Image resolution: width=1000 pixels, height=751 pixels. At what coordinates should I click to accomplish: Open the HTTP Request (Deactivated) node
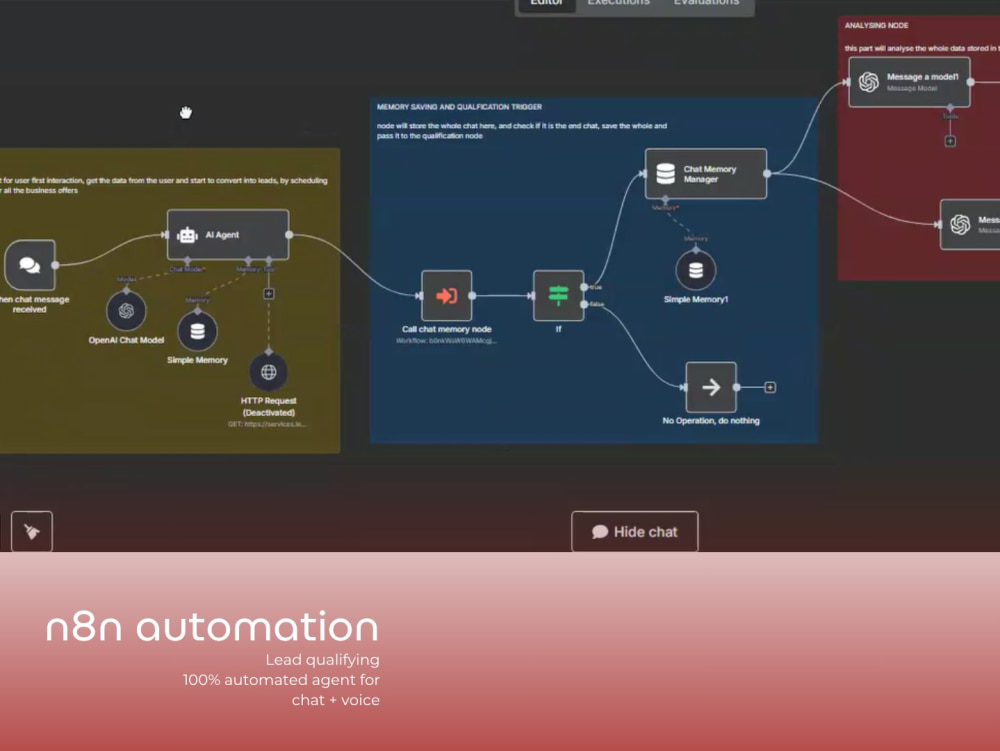pos(268,372)
